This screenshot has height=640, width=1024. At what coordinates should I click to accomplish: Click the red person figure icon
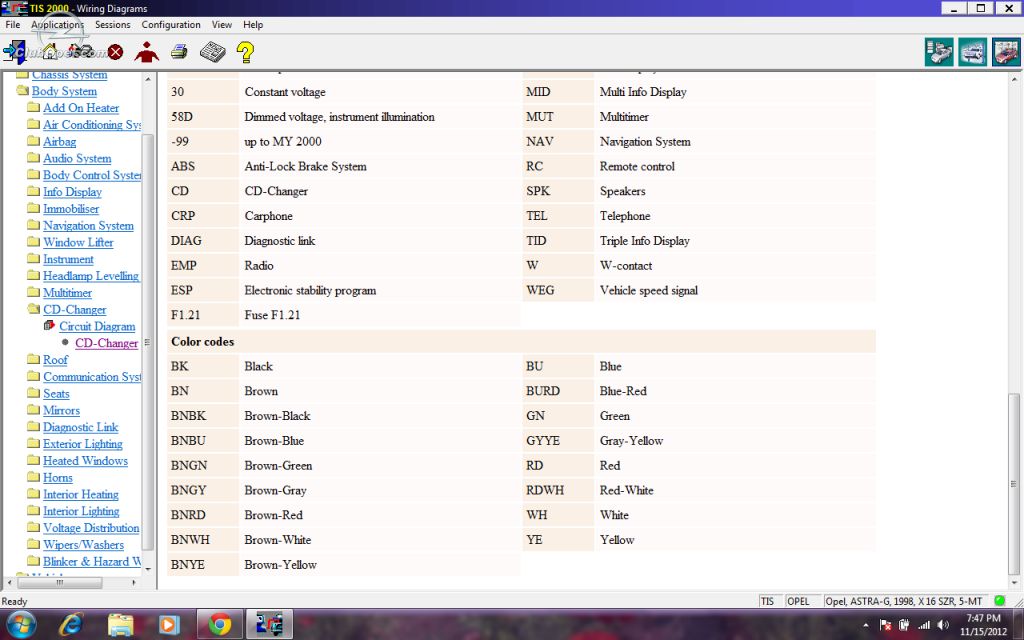click(x=146, y=52)
